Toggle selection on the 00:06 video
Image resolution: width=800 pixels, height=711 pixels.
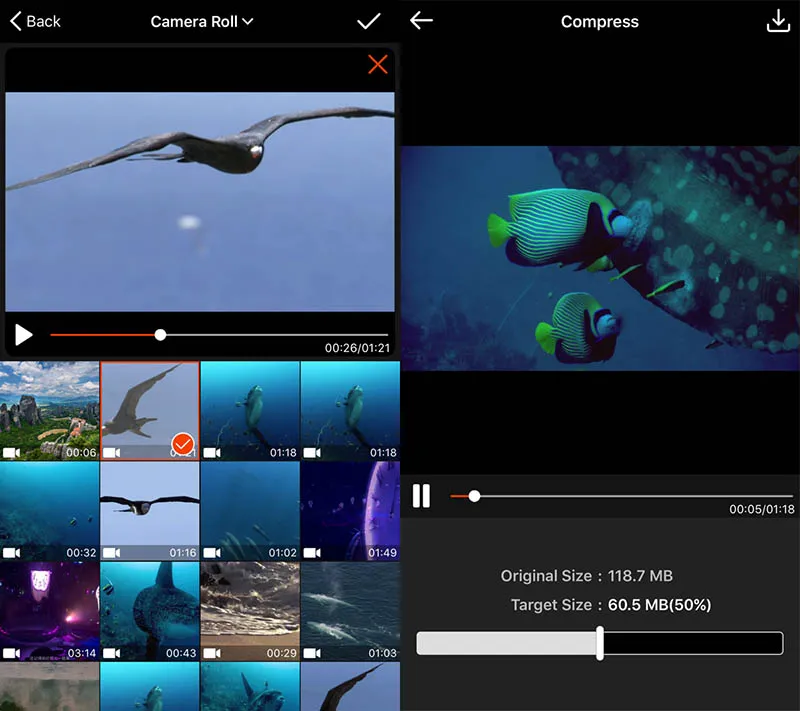50,410
